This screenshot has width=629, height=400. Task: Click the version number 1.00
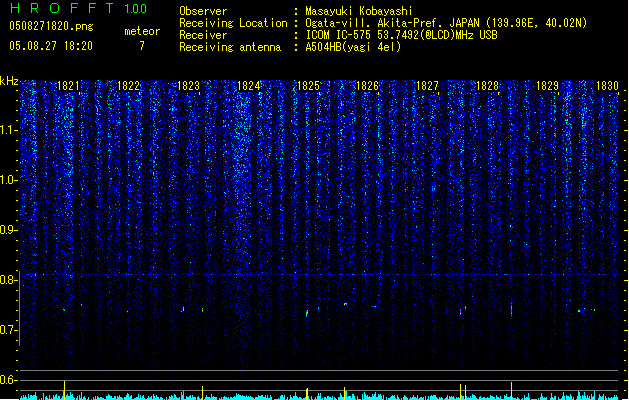click(x=136, y=9)
